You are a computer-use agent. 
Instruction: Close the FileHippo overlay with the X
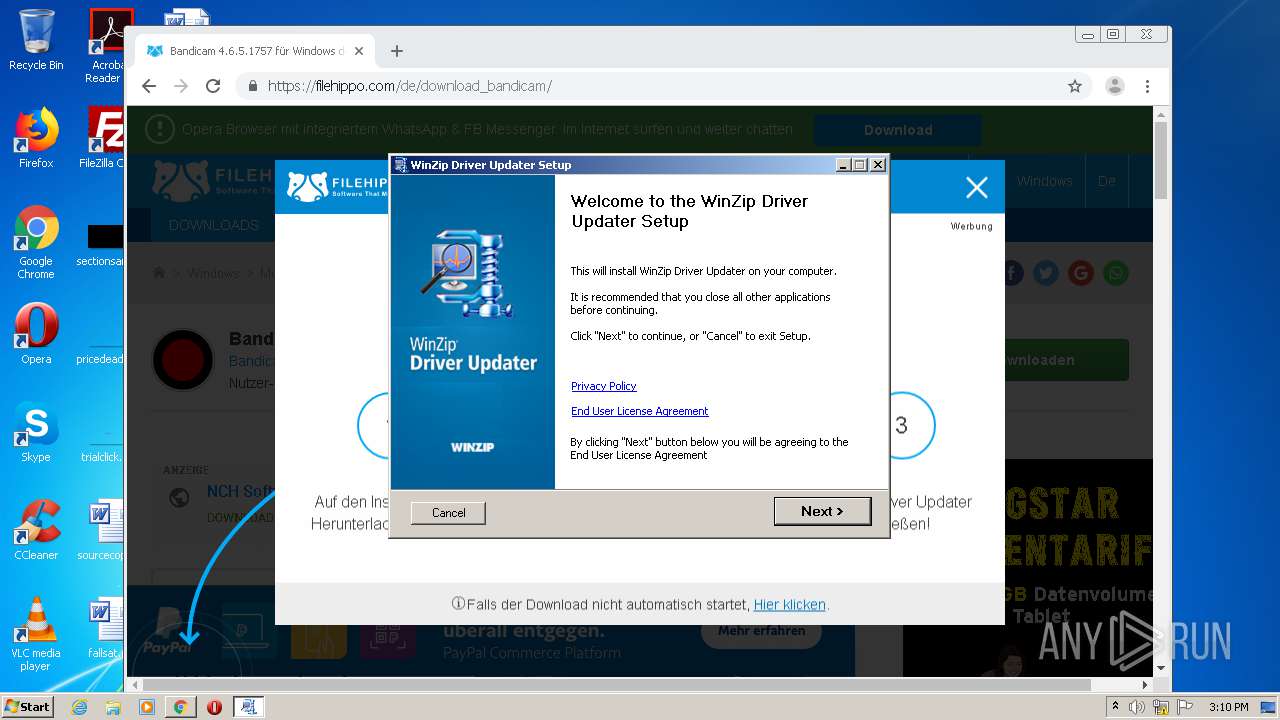pyautogui.click(x=977, y=187)
